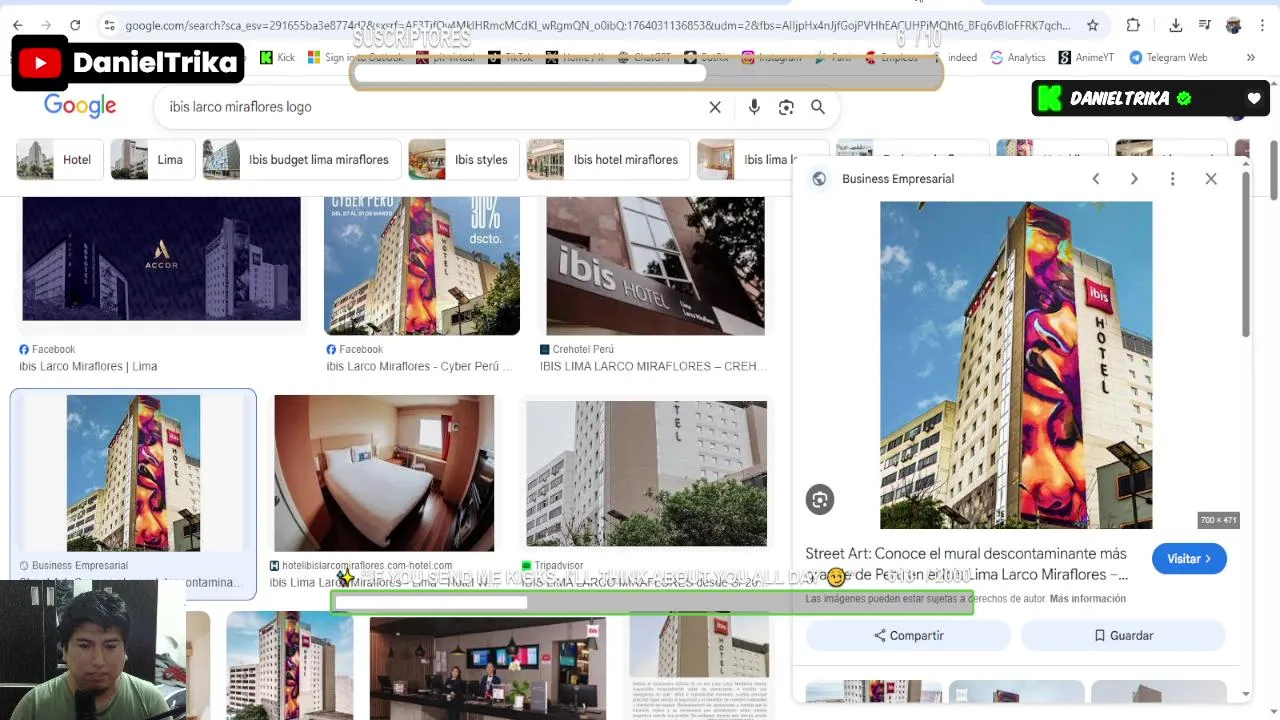Viewport: 1280px width, 720px height.
Task: Go forward with the browser forward arrow
Action: click(x=46, y=25)
